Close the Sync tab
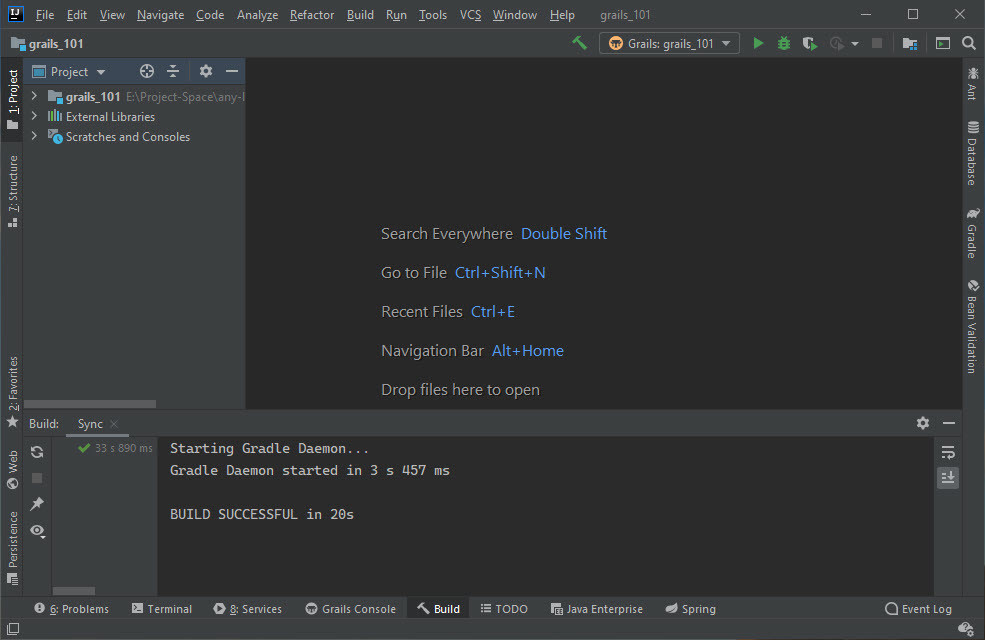 [x=114, y=424]
